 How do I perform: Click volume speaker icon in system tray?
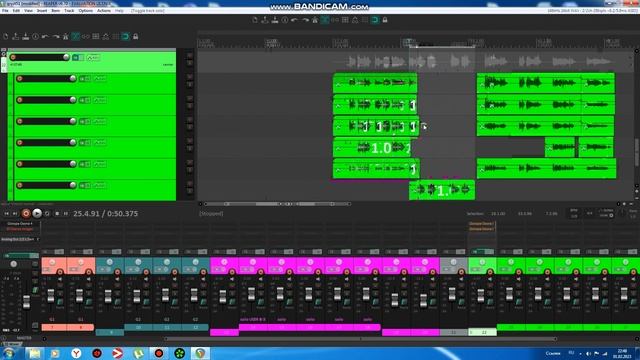588,353
